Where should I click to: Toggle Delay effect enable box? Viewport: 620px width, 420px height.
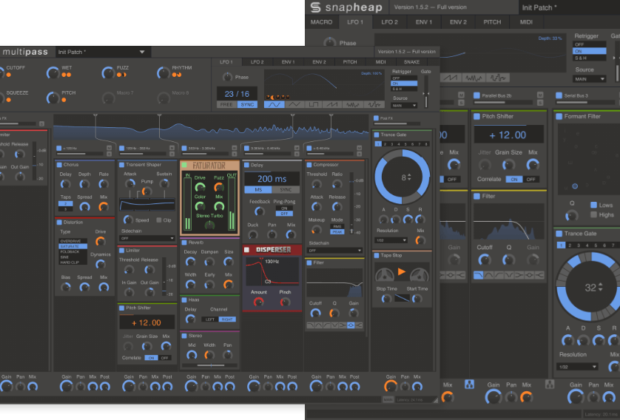pos(246,165)
